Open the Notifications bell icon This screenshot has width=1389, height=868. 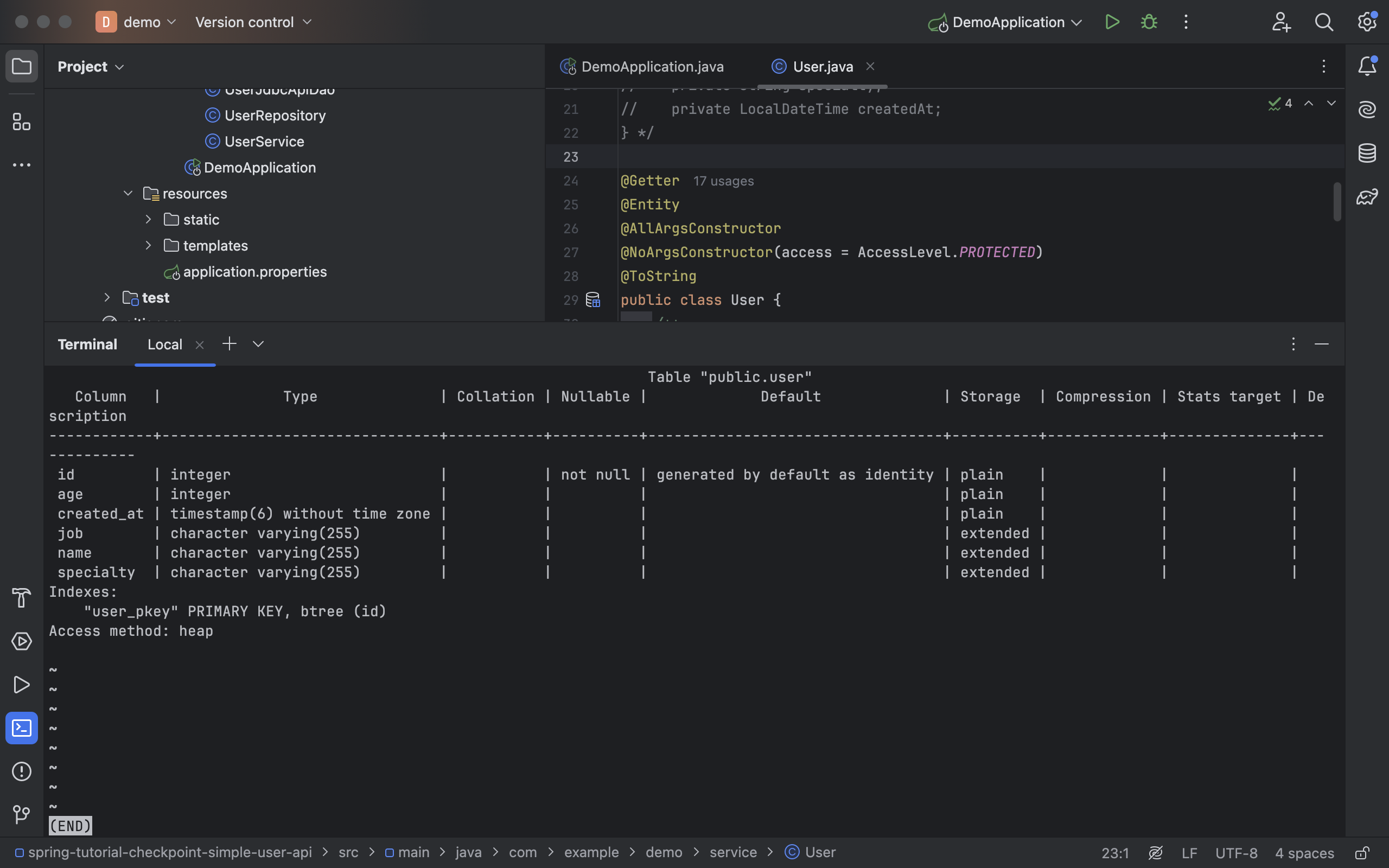click(x=1367, y=66)
